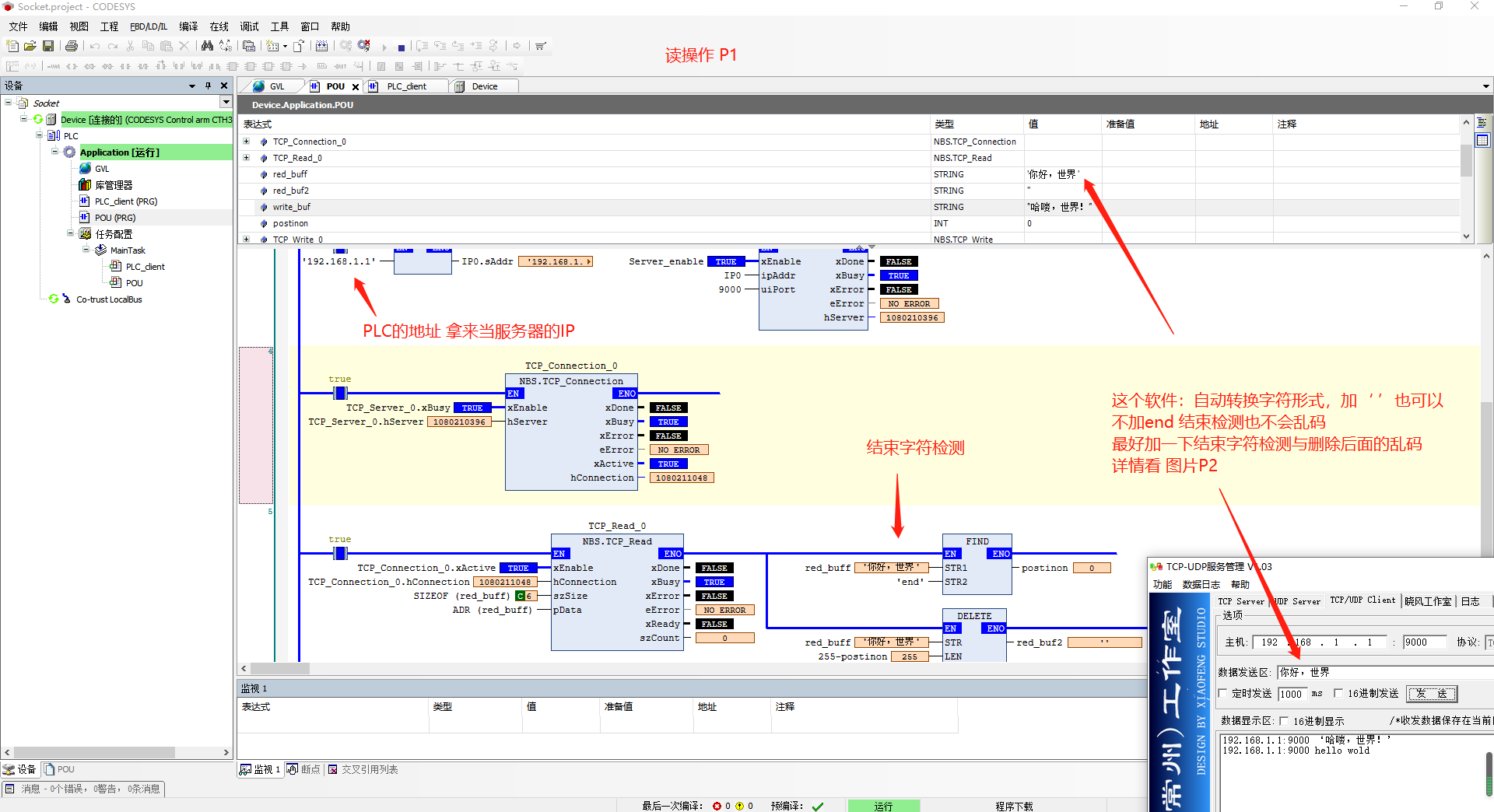Click the 程序下载 status bar item

coord(1014,806)
